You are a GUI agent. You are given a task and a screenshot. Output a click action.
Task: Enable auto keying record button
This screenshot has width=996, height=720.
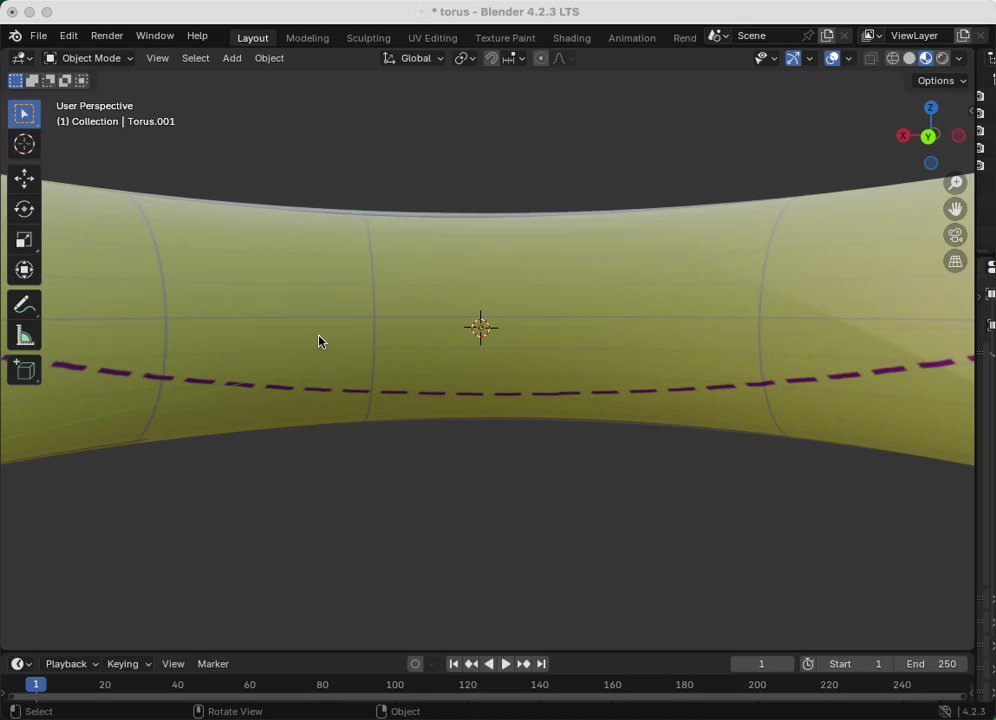tap(415, 664)
